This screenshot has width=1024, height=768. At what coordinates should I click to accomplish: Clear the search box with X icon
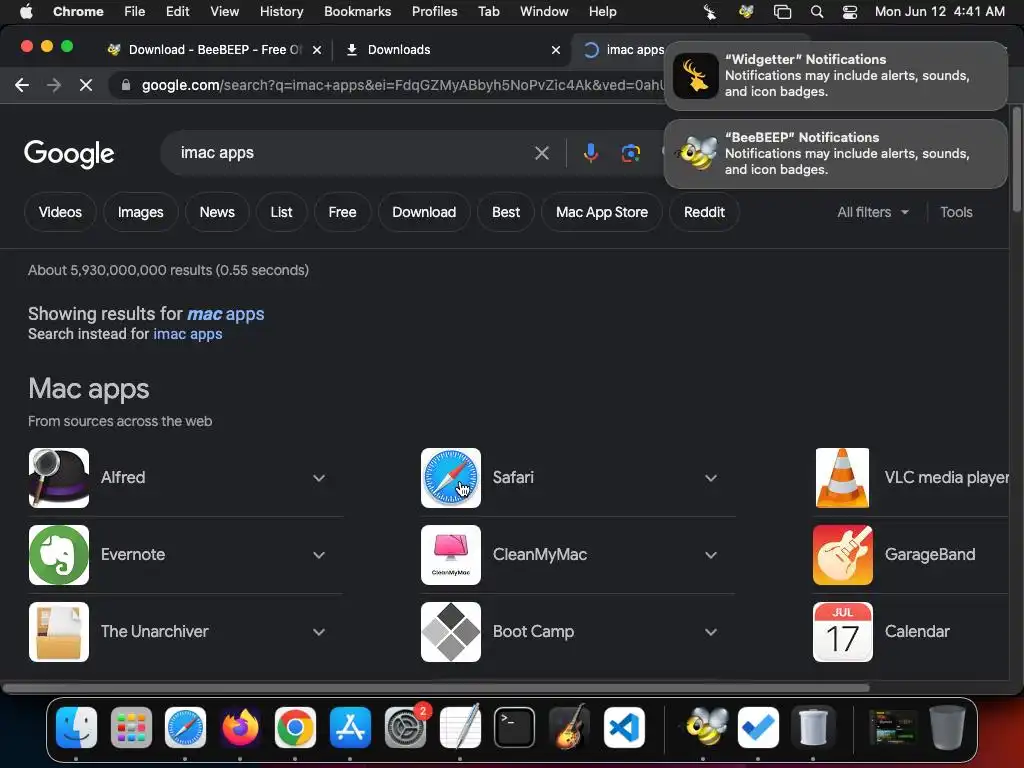(541, 153)
